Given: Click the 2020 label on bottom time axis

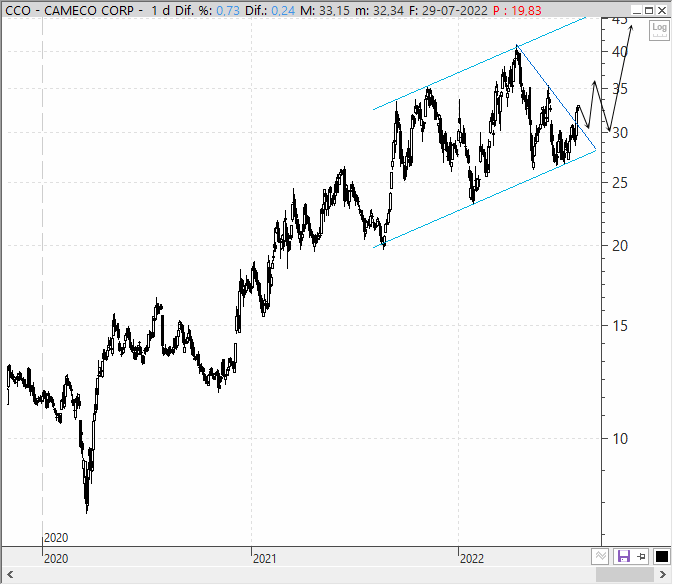Looking at the screenshot, I should pos(56,558).
